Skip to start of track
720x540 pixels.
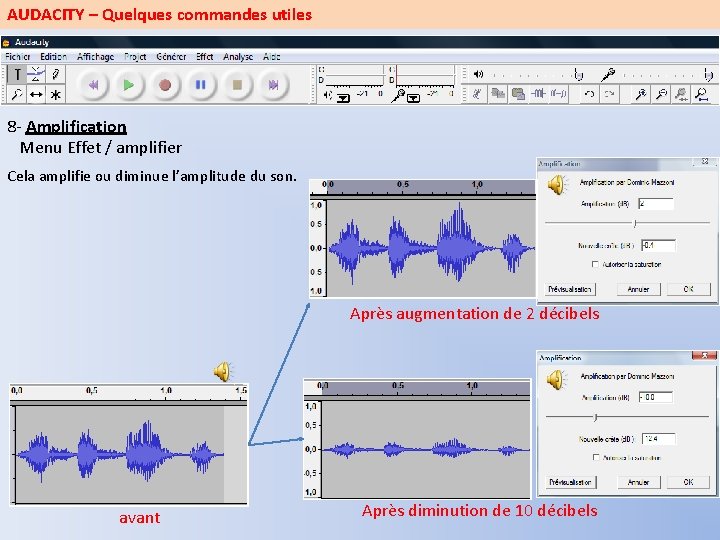click(x=93, y=85)
